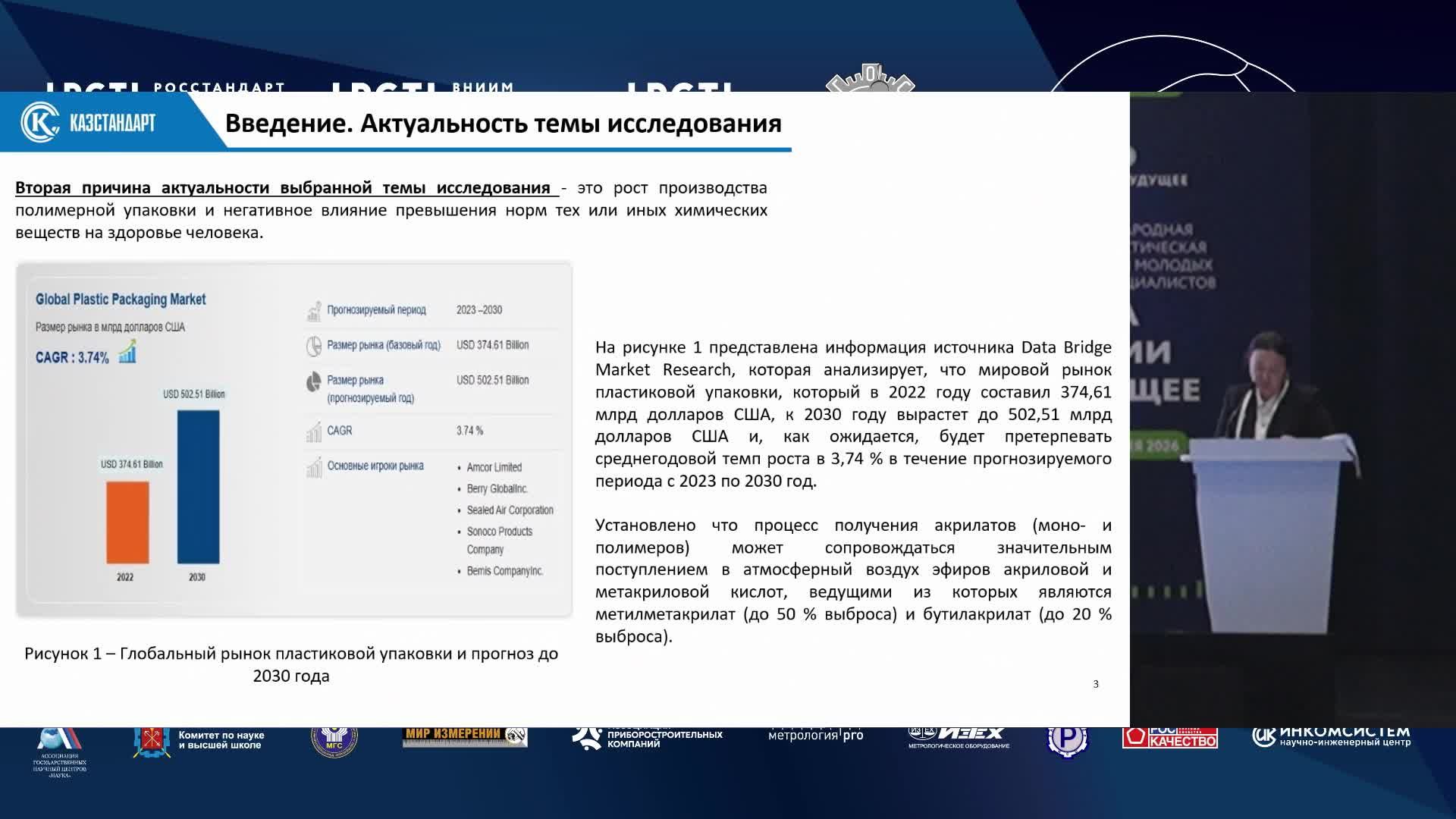
Task: Click Sealed Air Corporation in players list
Action: click(x=510, y=510)
